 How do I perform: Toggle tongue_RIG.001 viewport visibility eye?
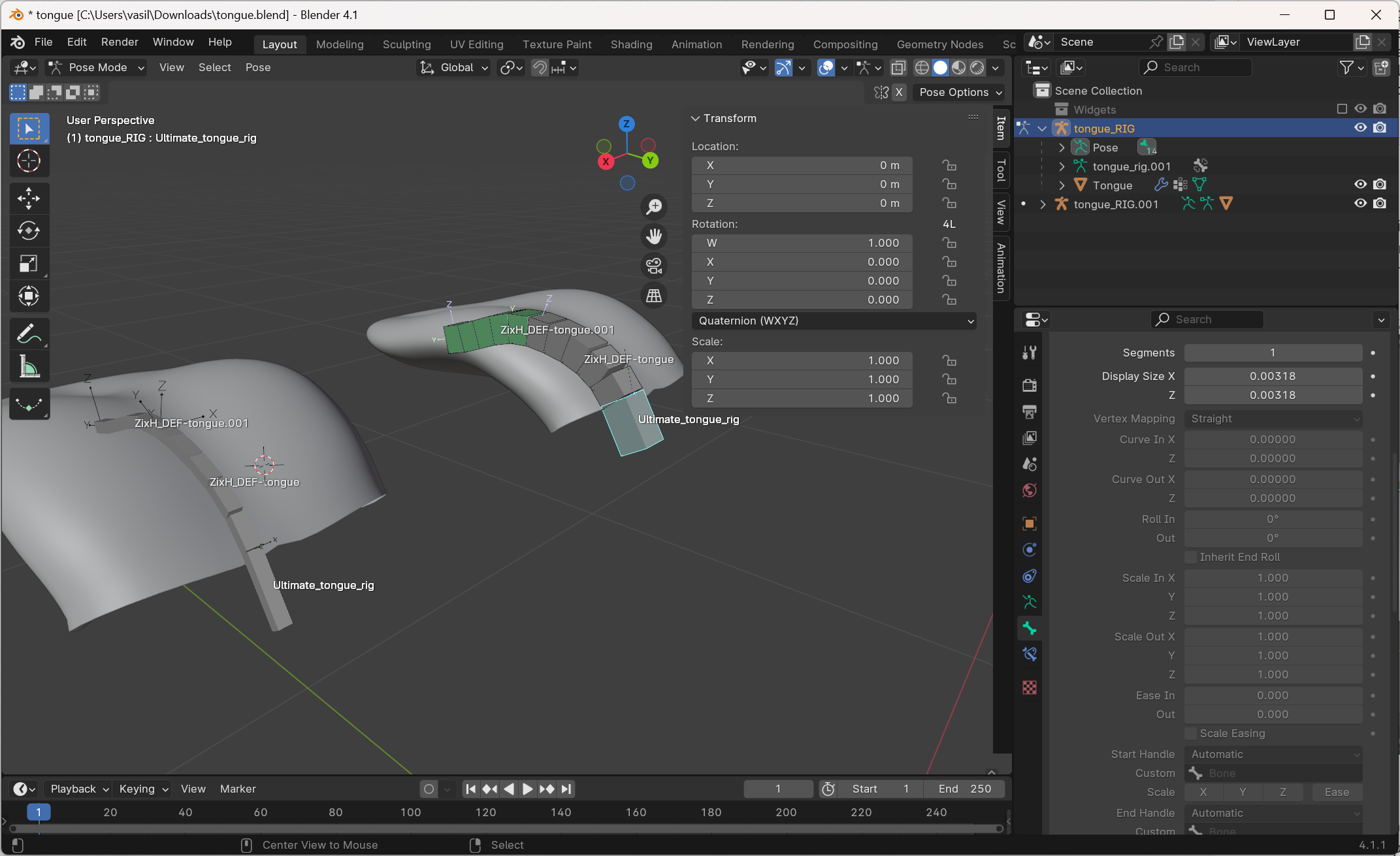(x=1360, y=204)
